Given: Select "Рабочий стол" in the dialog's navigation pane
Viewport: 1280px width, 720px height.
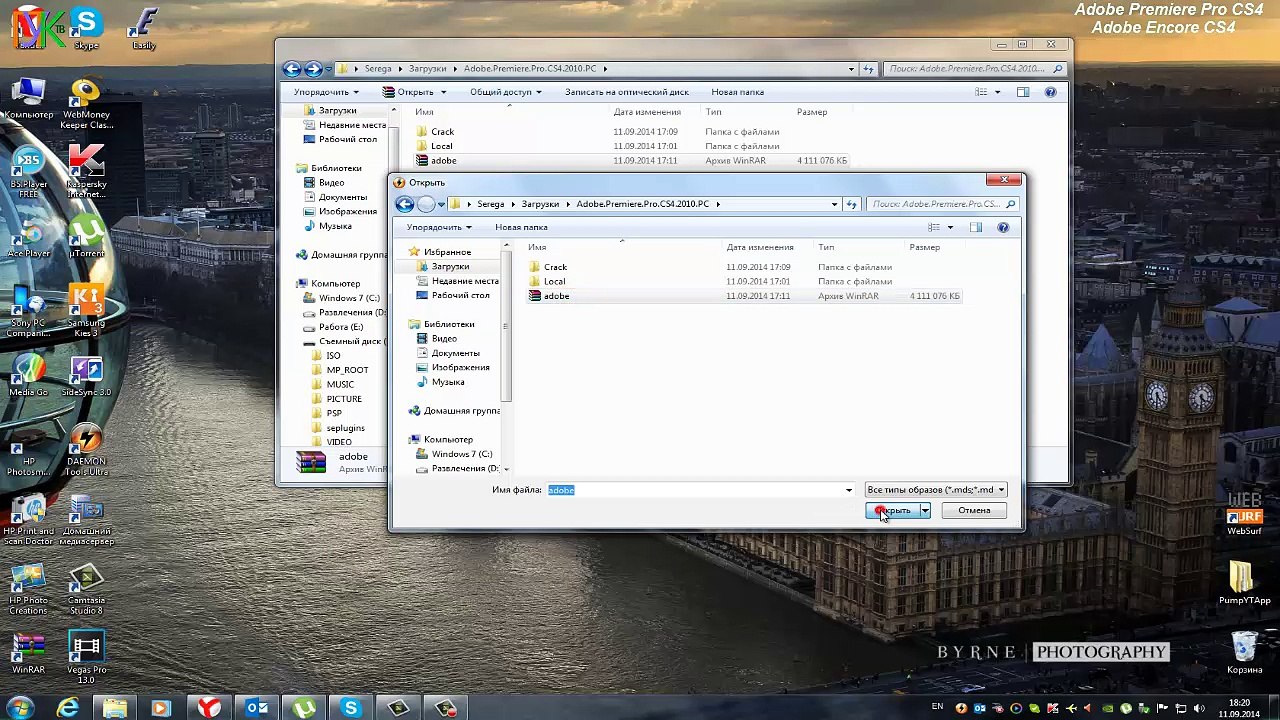Looking at the screenshot, I should (460, 295).
